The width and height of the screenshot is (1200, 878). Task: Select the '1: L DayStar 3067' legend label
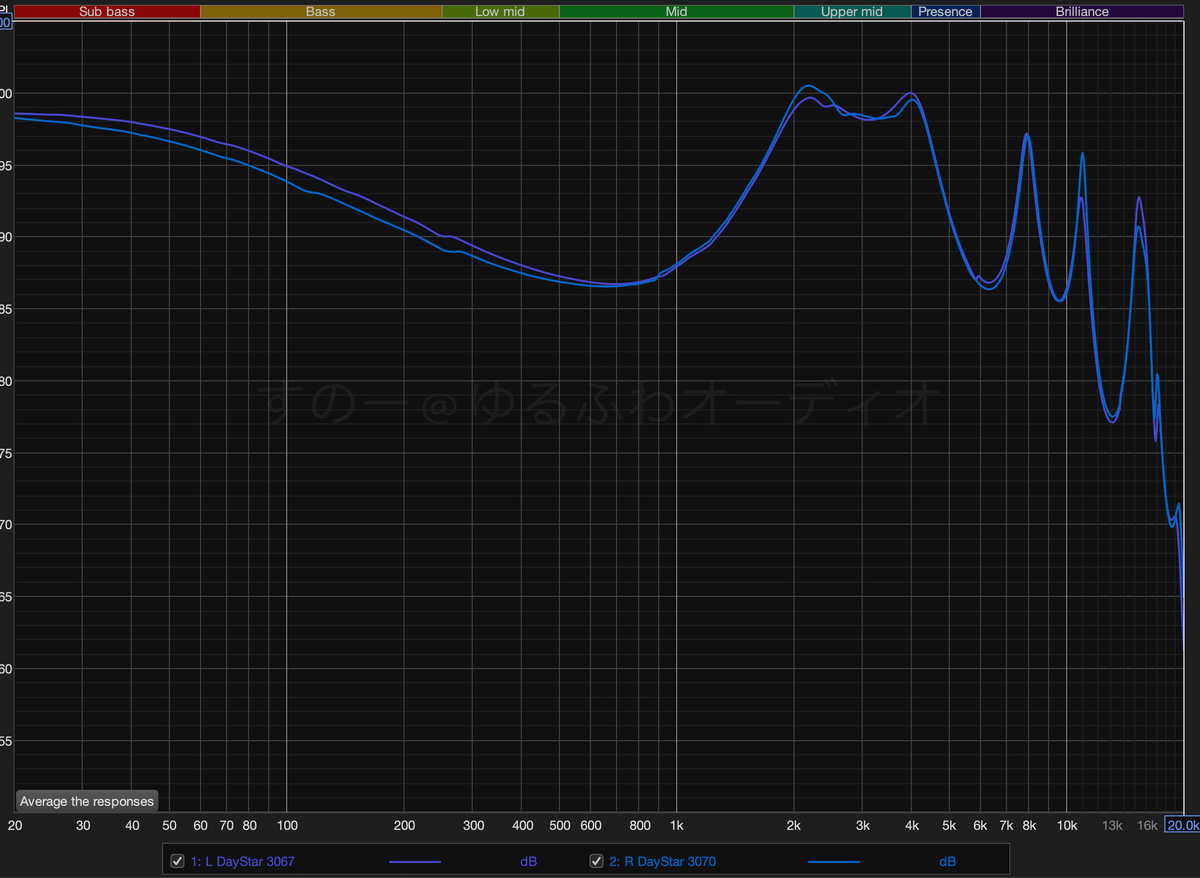pyautogui.click(x=242, y=861)
